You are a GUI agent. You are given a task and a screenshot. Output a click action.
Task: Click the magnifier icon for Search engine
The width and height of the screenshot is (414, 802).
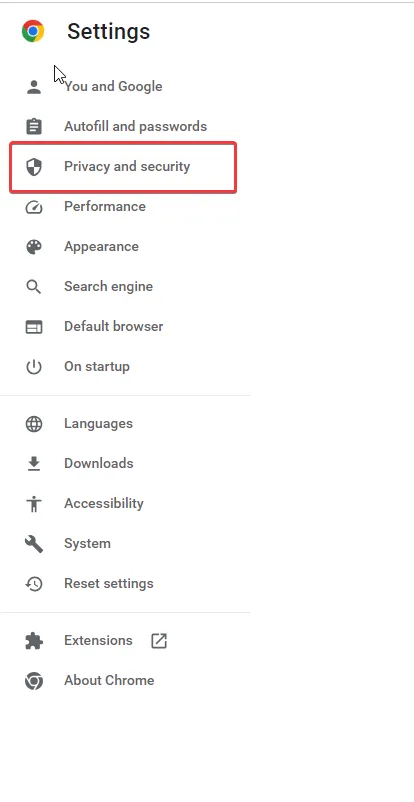point(34,286)
